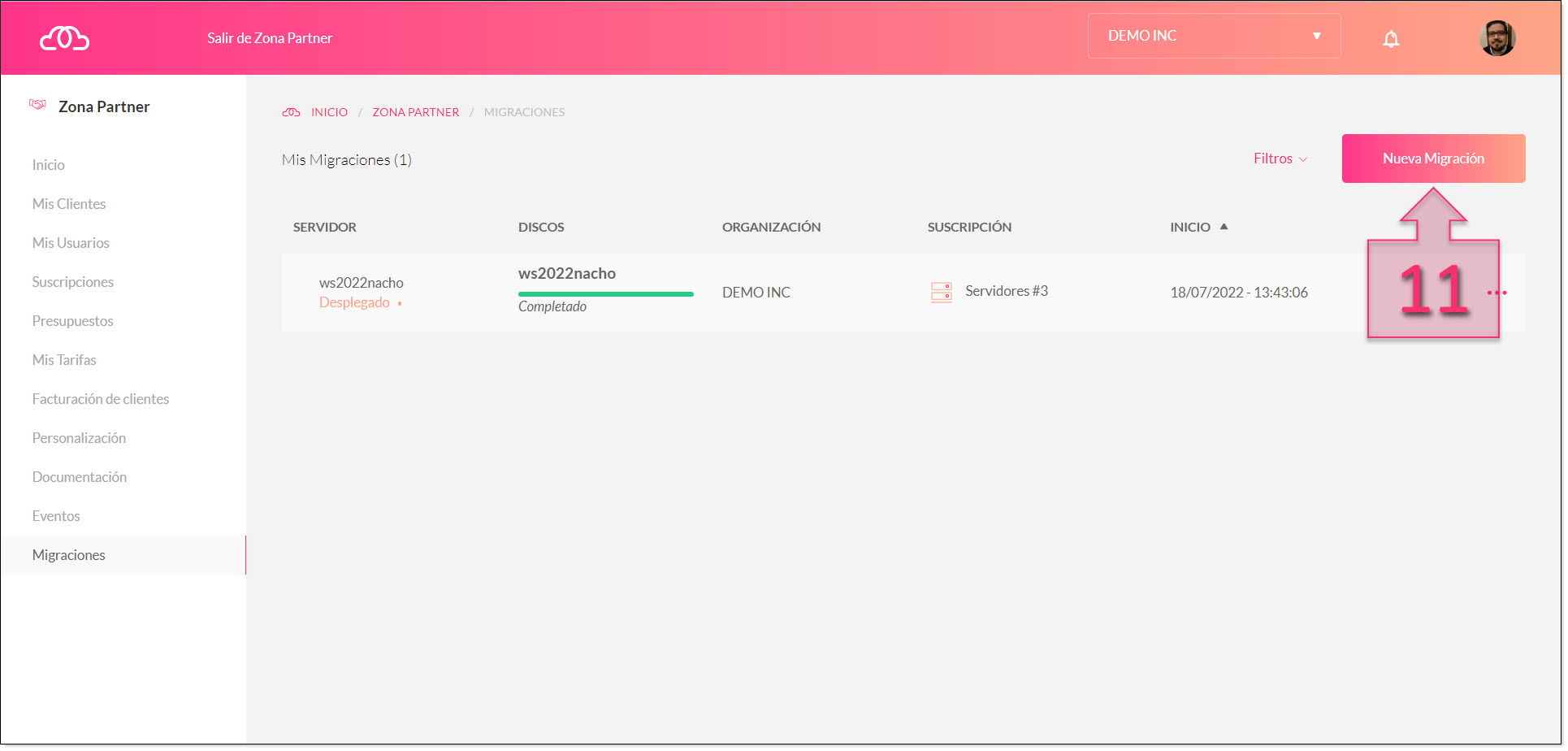This screenshot has width=1568, height=751.
Task: Open the row actions ellipsis menu
Action: click(1497, 292)
